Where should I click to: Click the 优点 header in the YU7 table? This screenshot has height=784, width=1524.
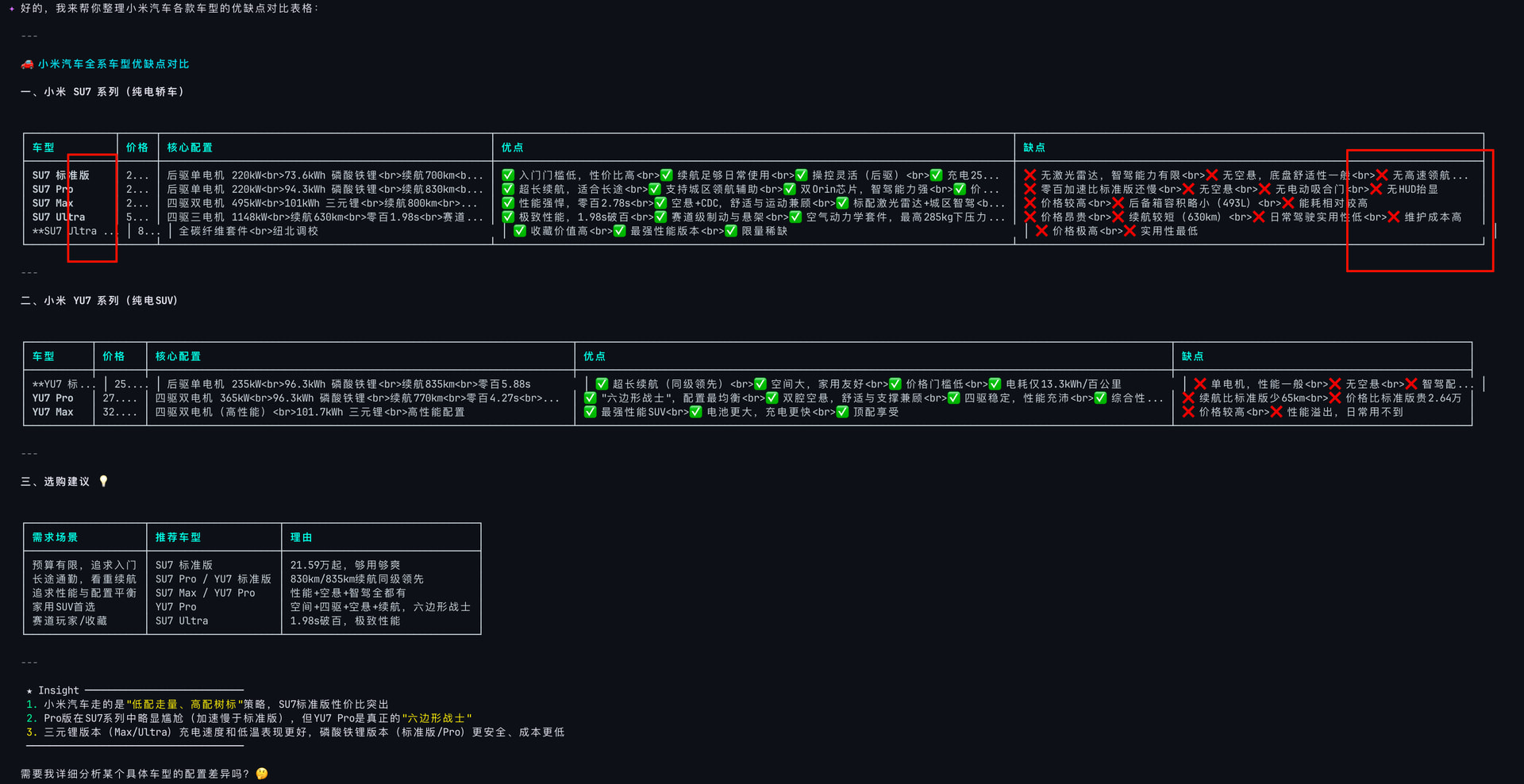click(595, 356)
